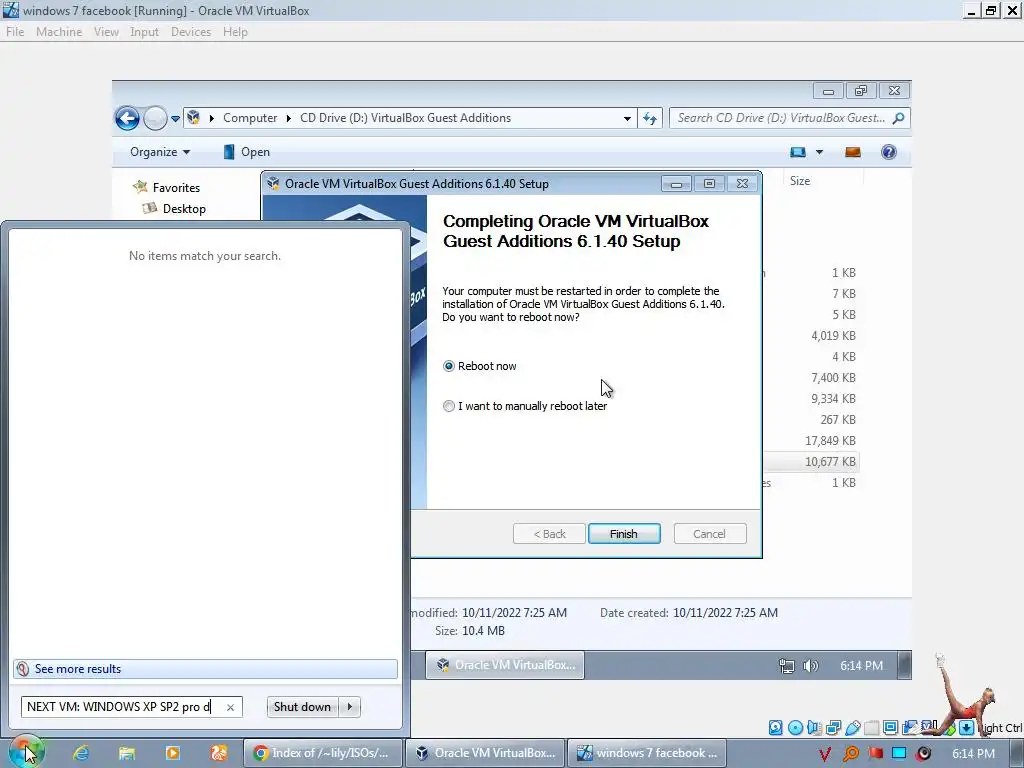This screenshot has height=768, width=1024.
Task: Open Explorer Help question mark icon
Action: 889,152
